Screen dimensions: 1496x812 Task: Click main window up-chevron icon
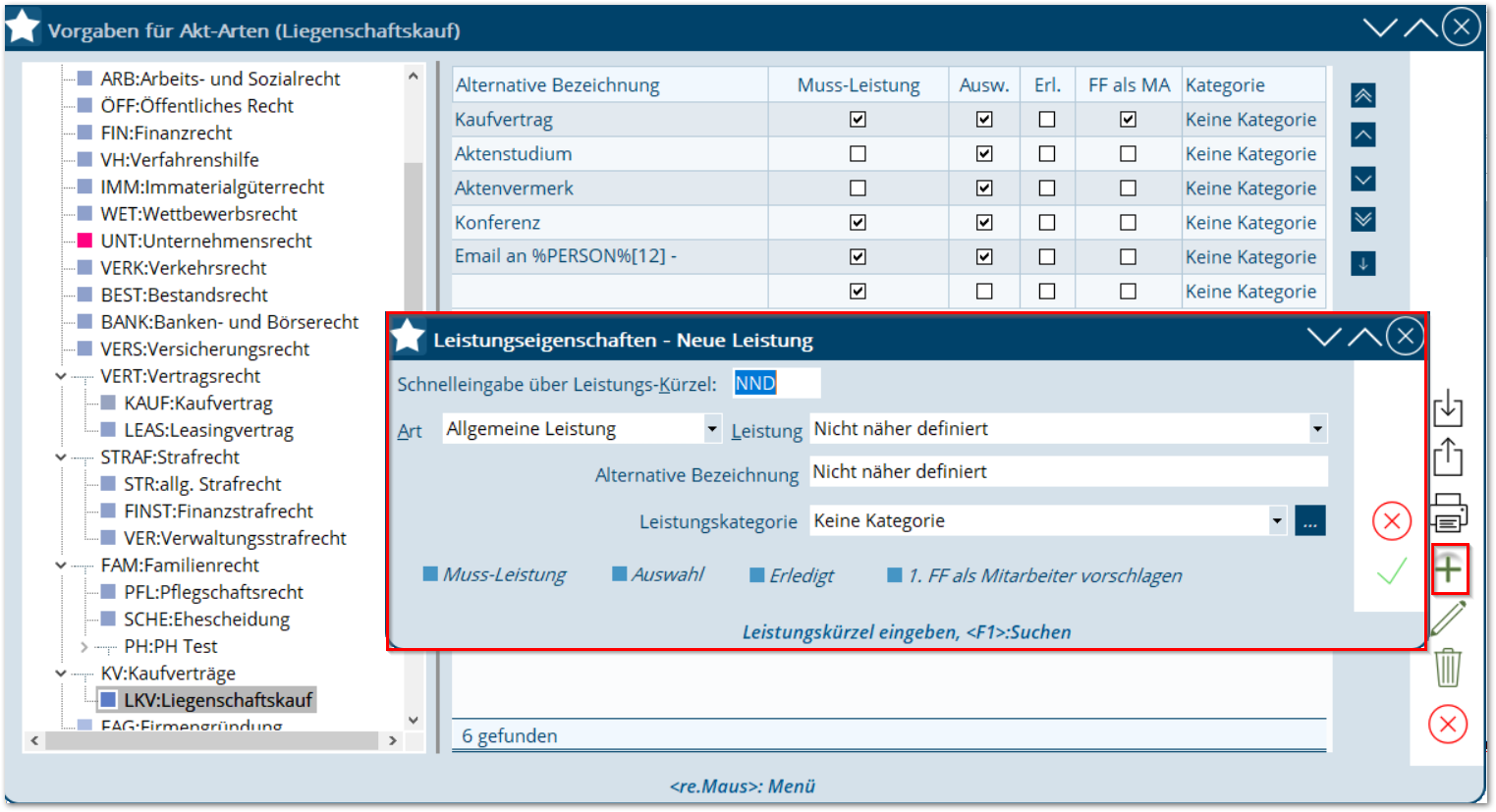pos(1420,27)
